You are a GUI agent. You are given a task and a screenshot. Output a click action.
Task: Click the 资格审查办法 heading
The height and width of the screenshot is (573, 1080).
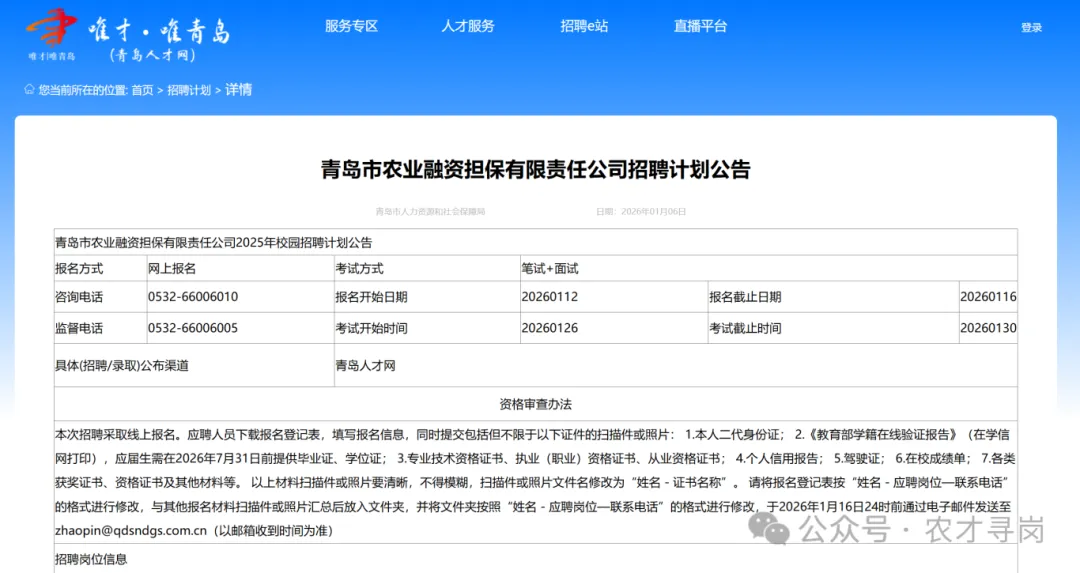(535, 404)
